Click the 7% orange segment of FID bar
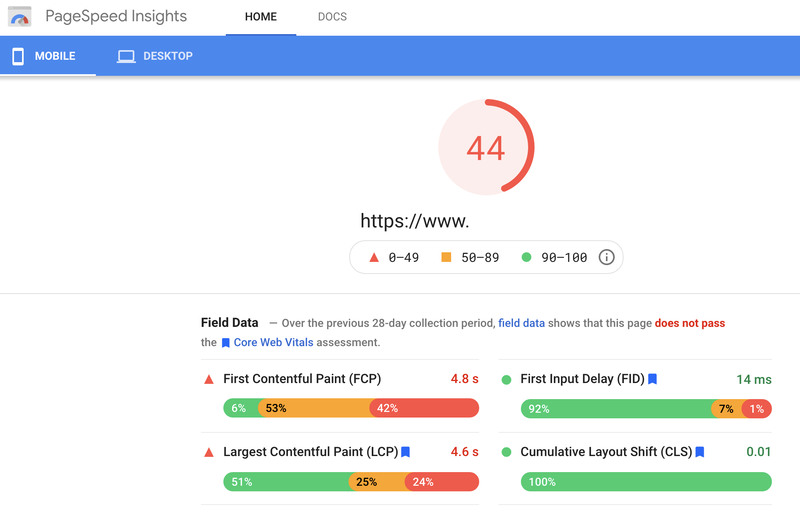This screenshot has width=800, height=511. [727, 408]
